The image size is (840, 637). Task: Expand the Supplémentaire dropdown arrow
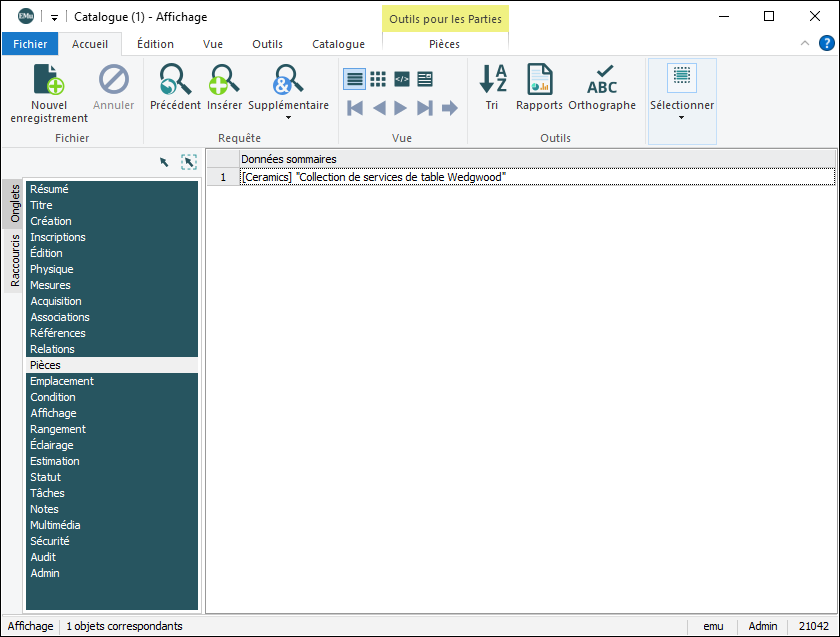(288, 118)
